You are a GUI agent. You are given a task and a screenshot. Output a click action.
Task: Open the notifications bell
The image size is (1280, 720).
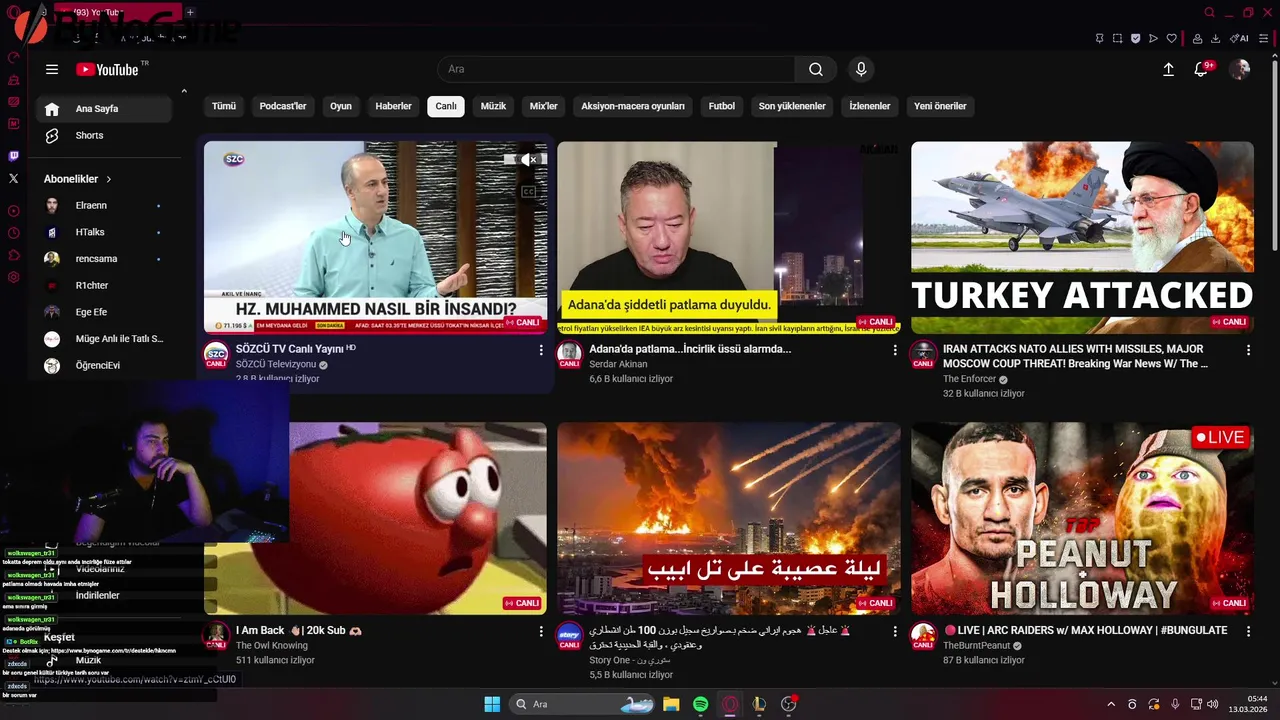tap(1201, 69)
